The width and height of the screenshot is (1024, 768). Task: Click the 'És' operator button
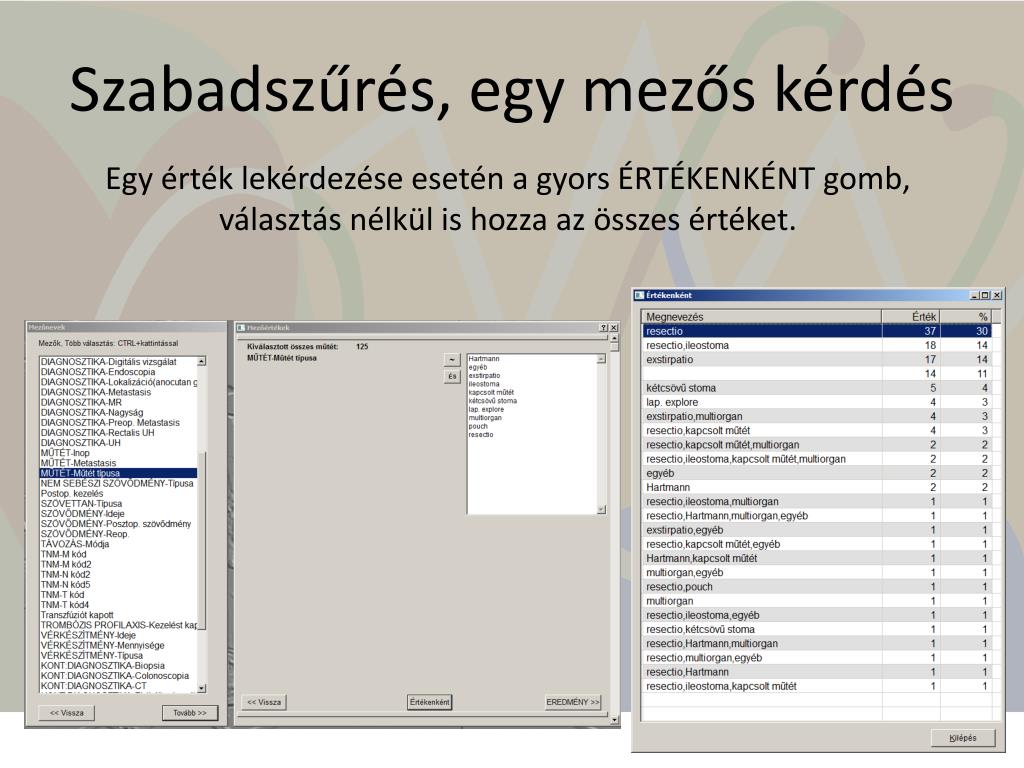pos(452,377)
